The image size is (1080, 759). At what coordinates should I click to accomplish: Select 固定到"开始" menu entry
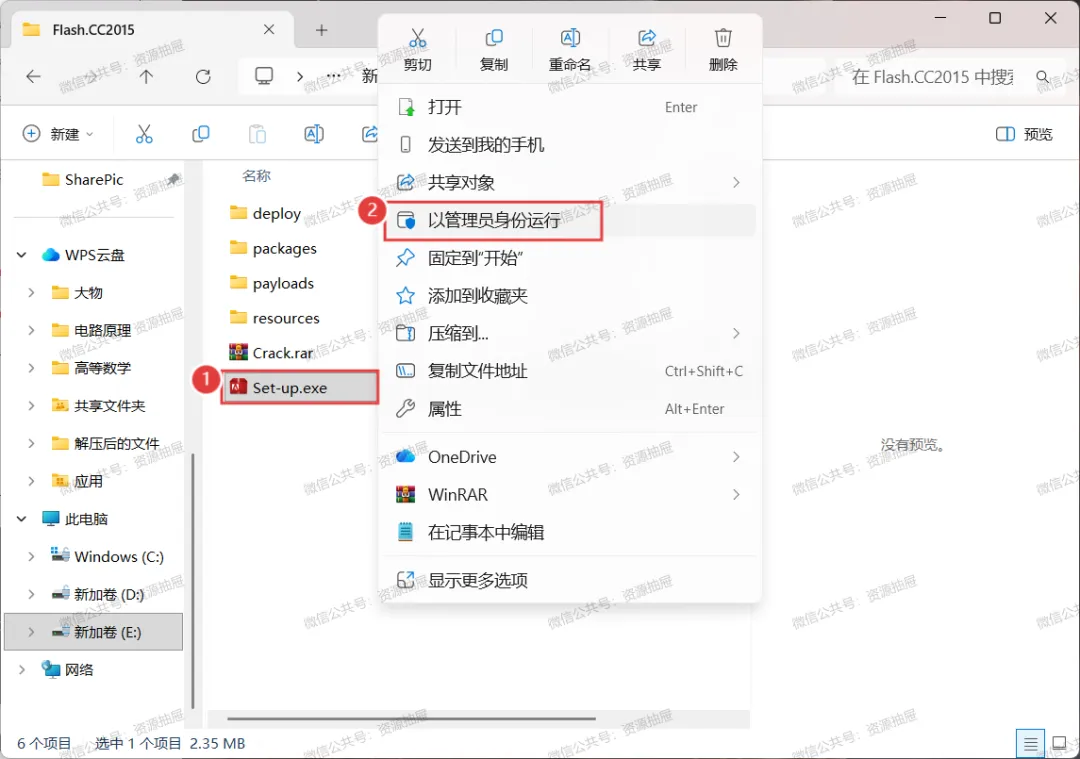click(x=570, y=258)
